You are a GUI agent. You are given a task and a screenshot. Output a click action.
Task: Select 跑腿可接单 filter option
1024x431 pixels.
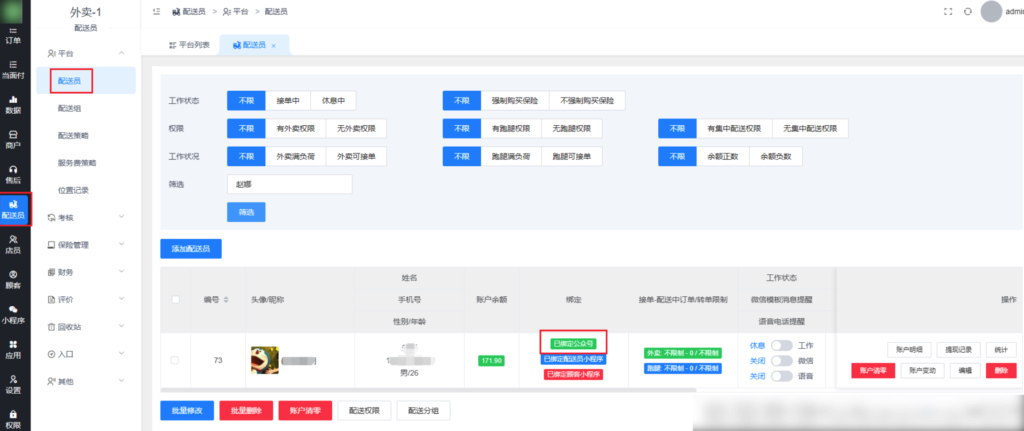tap(571, 157)
